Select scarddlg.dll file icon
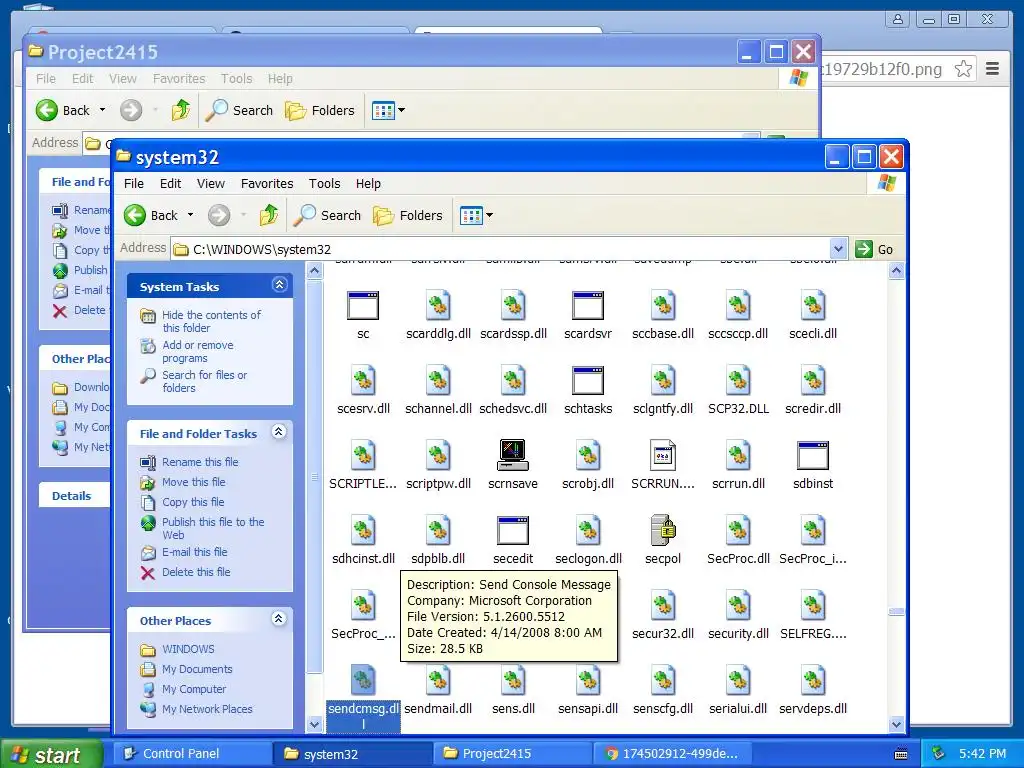This screenshot has height=768, width=1024. (x=438, y=306)
